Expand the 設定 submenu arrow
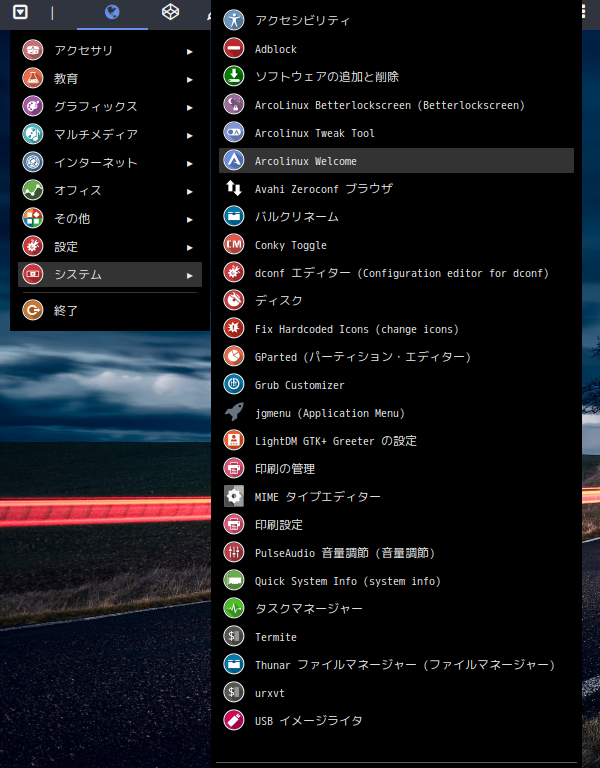 pyautogui.click(x=190, y=247)
